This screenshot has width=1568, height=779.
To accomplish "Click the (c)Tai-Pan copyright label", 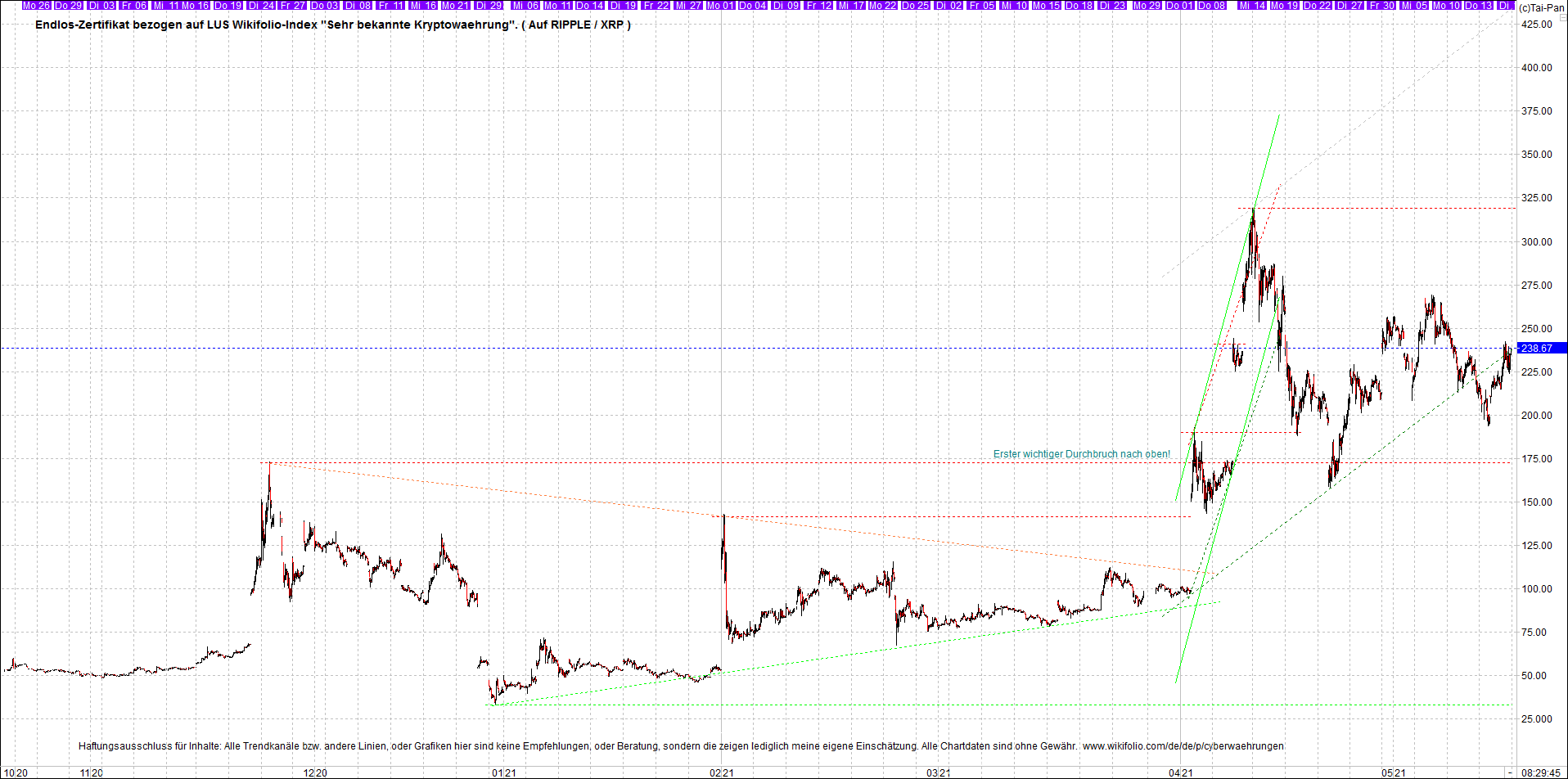I will [x=1542, y=7].
